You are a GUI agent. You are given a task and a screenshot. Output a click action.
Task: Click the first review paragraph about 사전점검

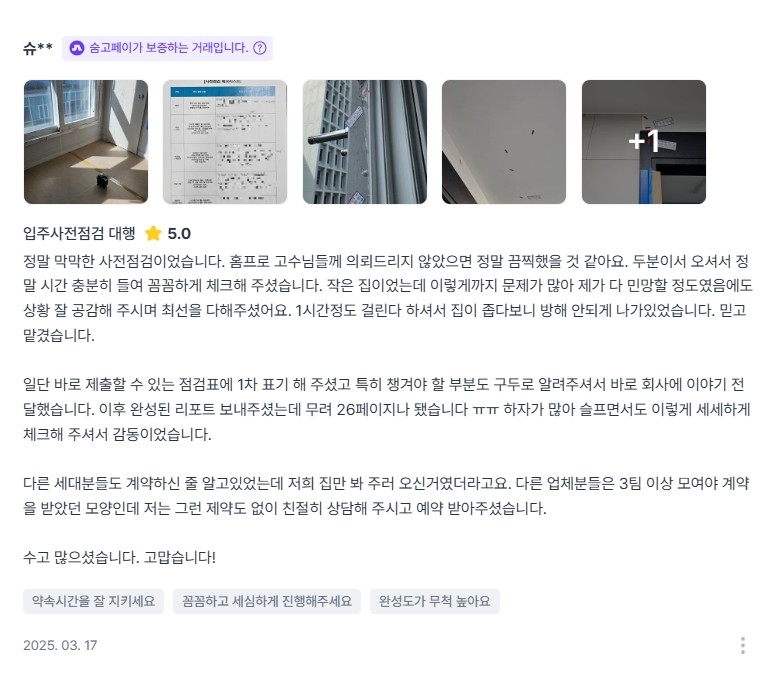point(388,298)
